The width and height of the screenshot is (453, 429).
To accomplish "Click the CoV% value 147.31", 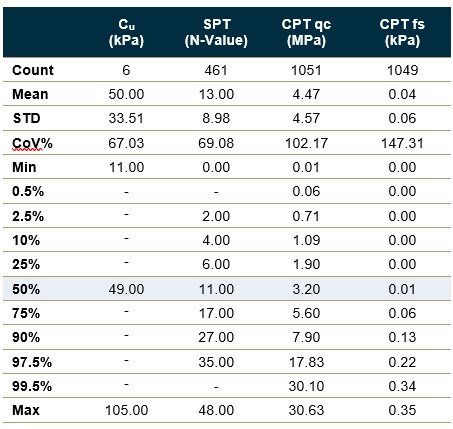I will (402, 143).
